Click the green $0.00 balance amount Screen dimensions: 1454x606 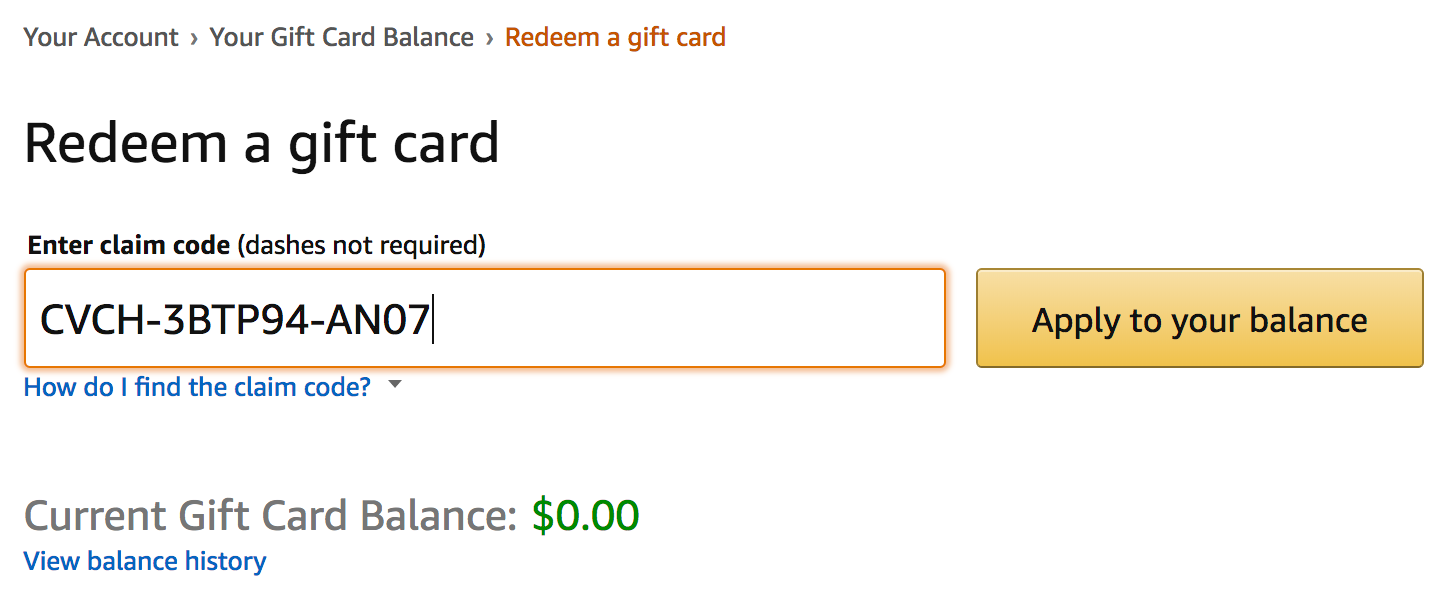585,515
